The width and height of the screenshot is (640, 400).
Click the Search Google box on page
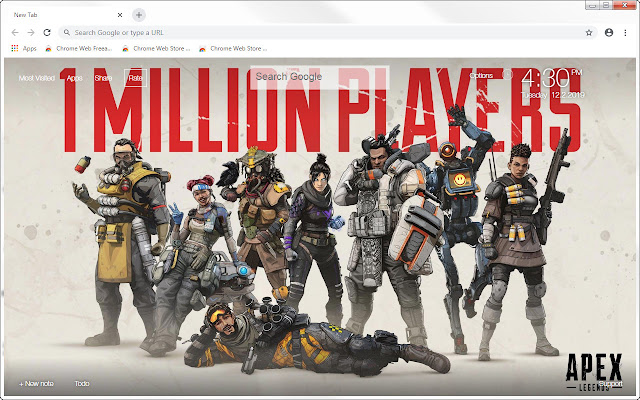[319, 77]
